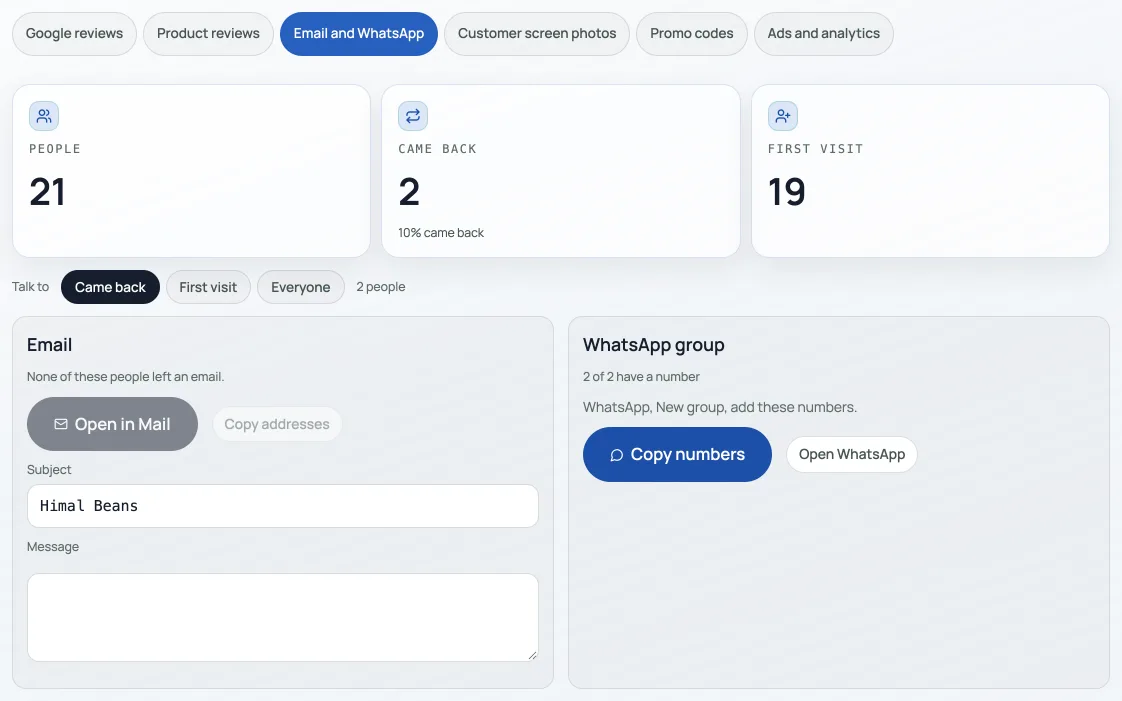Go to Customer screen photos tab

[537, 34]
